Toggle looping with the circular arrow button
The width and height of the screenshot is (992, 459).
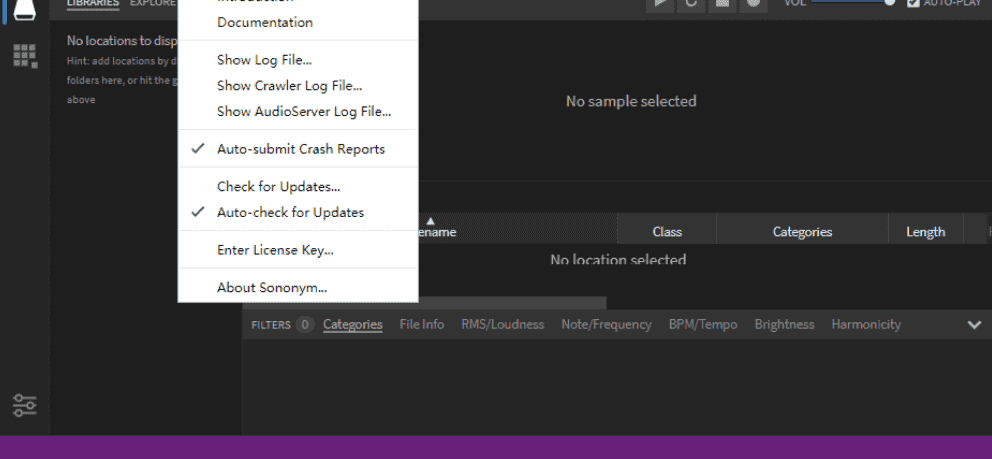click(x=691, y=4)
